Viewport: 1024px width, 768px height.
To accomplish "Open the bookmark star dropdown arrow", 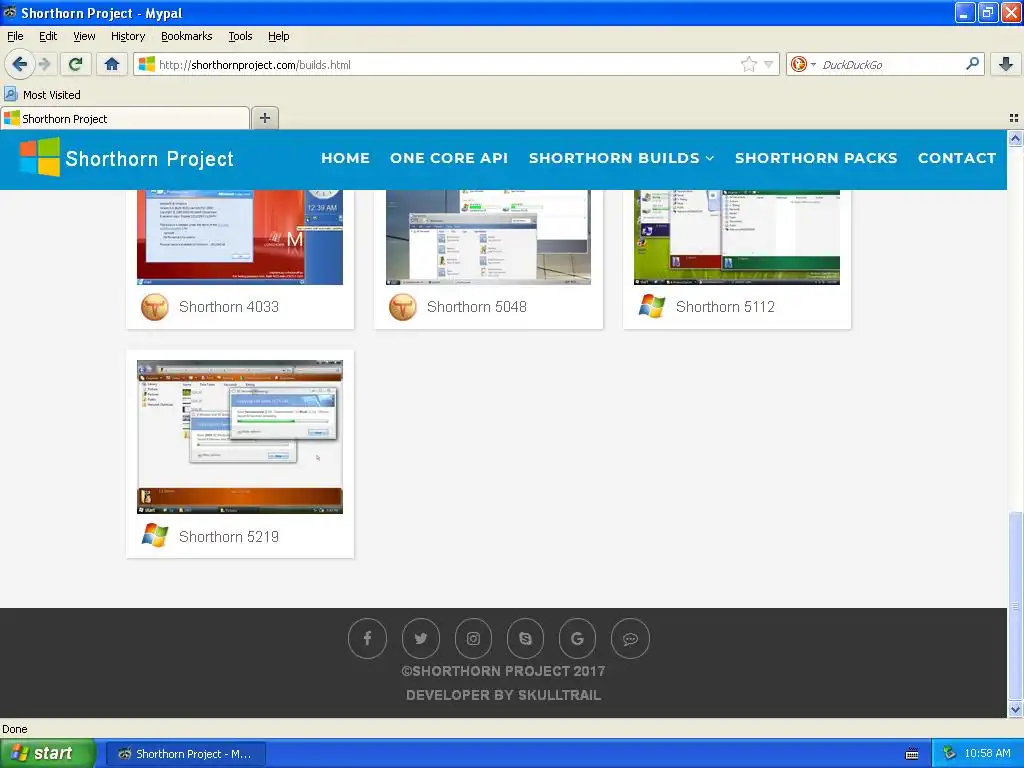I will (x=769, y=64).
